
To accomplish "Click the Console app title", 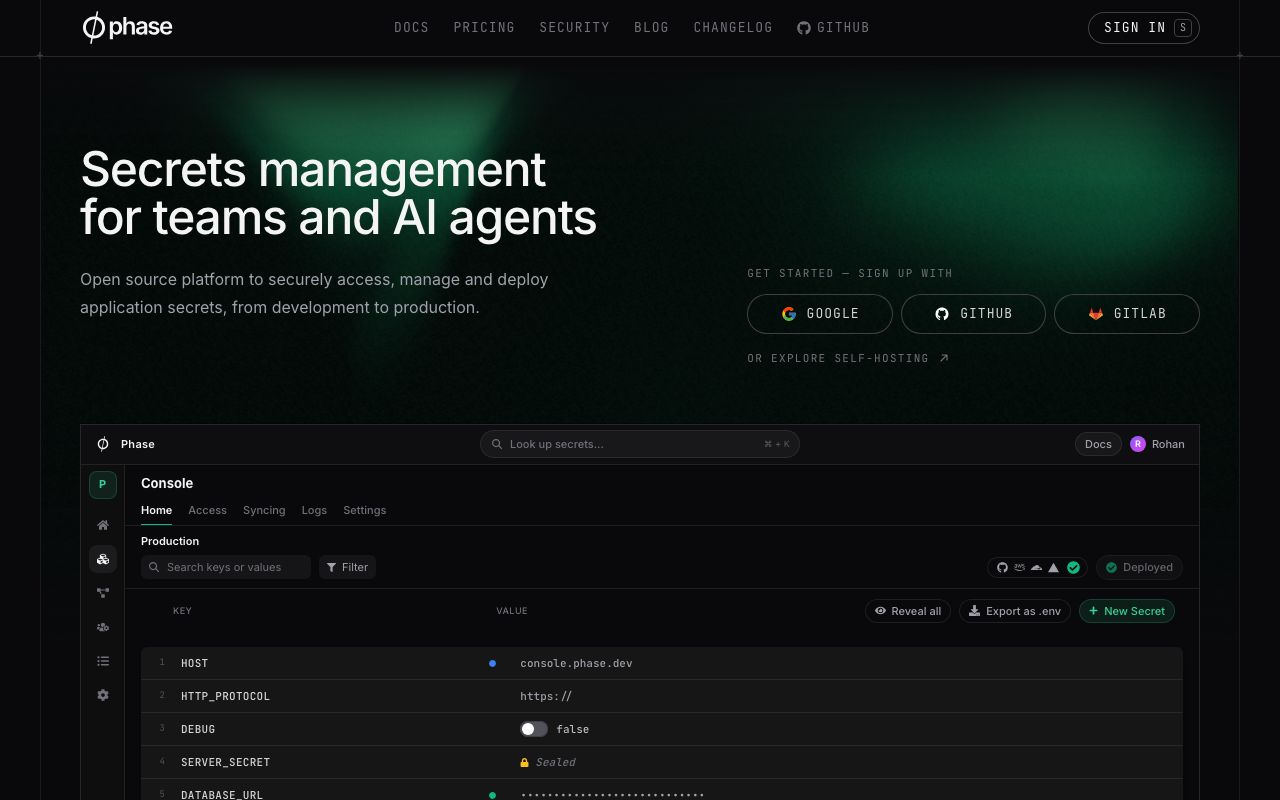I will [167, 483].
